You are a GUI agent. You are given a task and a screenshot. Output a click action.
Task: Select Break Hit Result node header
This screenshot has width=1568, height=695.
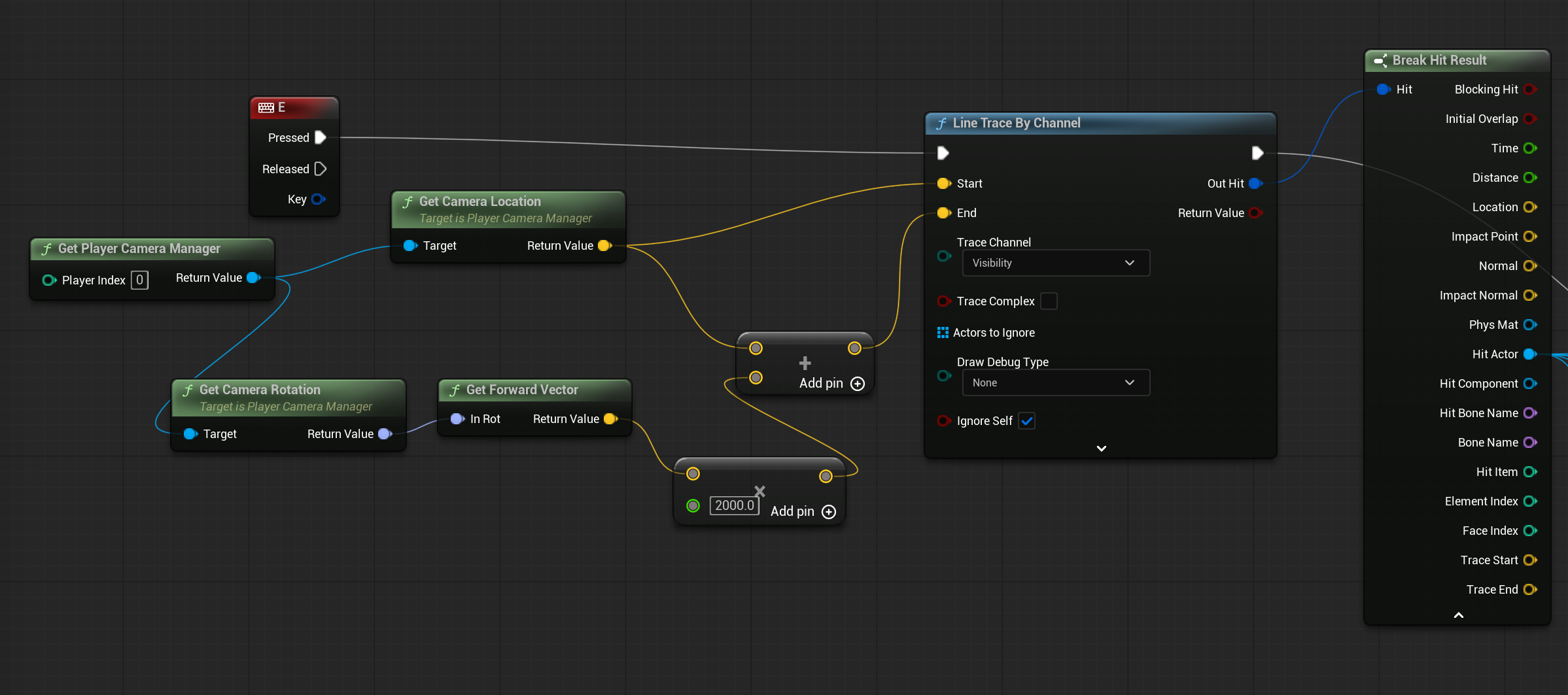1457,60
